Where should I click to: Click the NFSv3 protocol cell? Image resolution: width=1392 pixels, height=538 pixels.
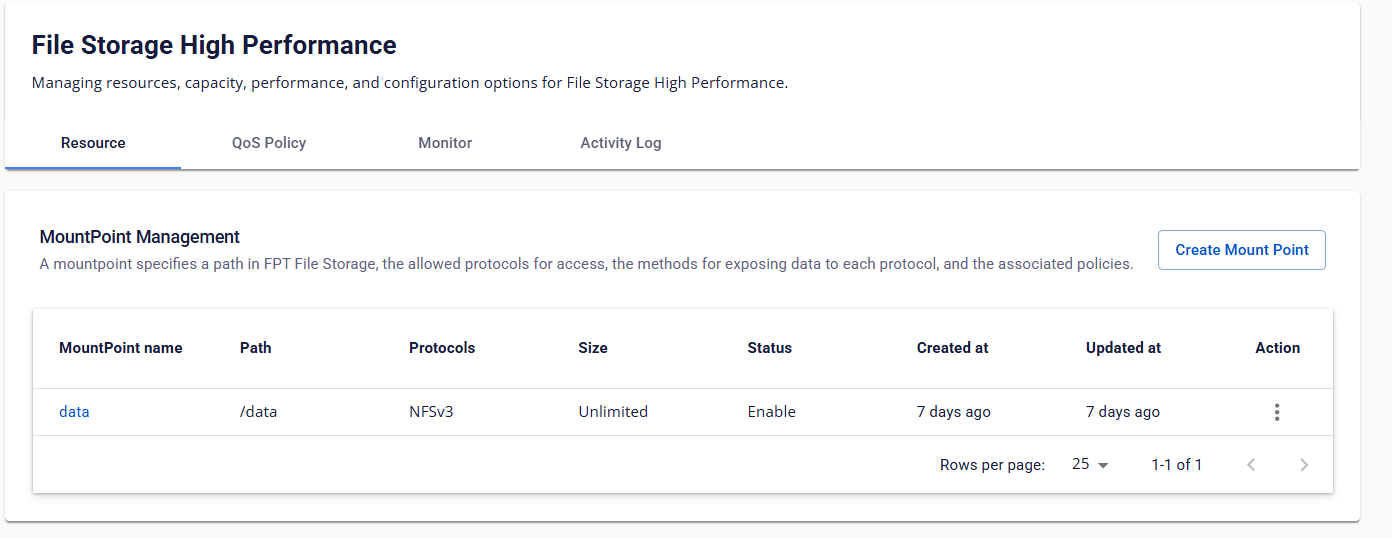(431, 412)
